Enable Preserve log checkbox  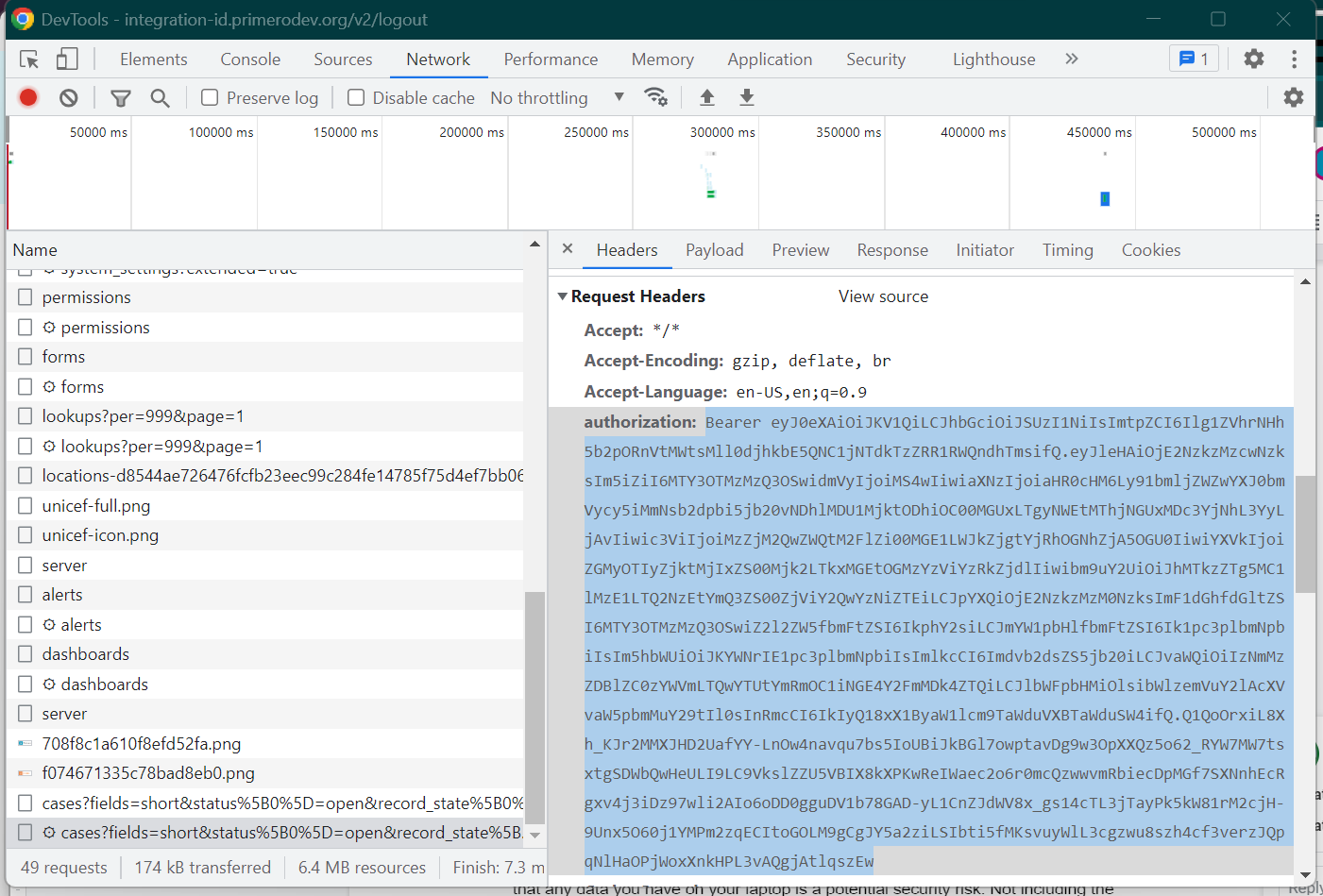pyautogui.click(x=210, y=97)
